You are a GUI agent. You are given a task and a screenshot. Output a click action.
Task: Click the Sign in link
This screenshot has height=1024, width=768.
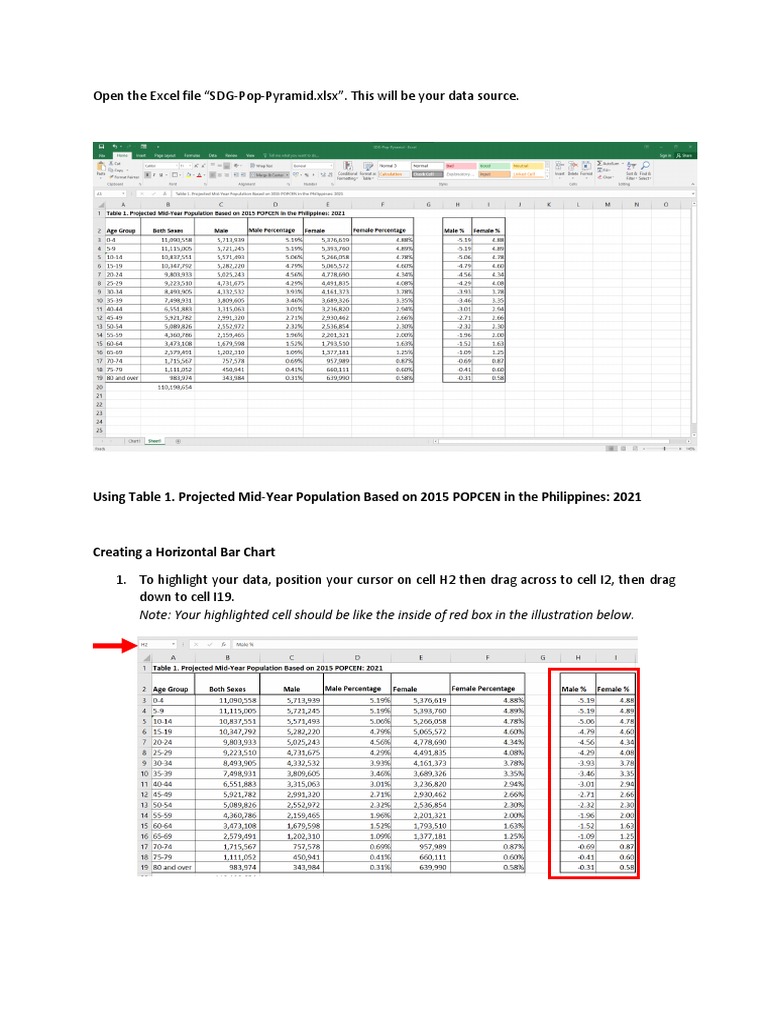665,155
